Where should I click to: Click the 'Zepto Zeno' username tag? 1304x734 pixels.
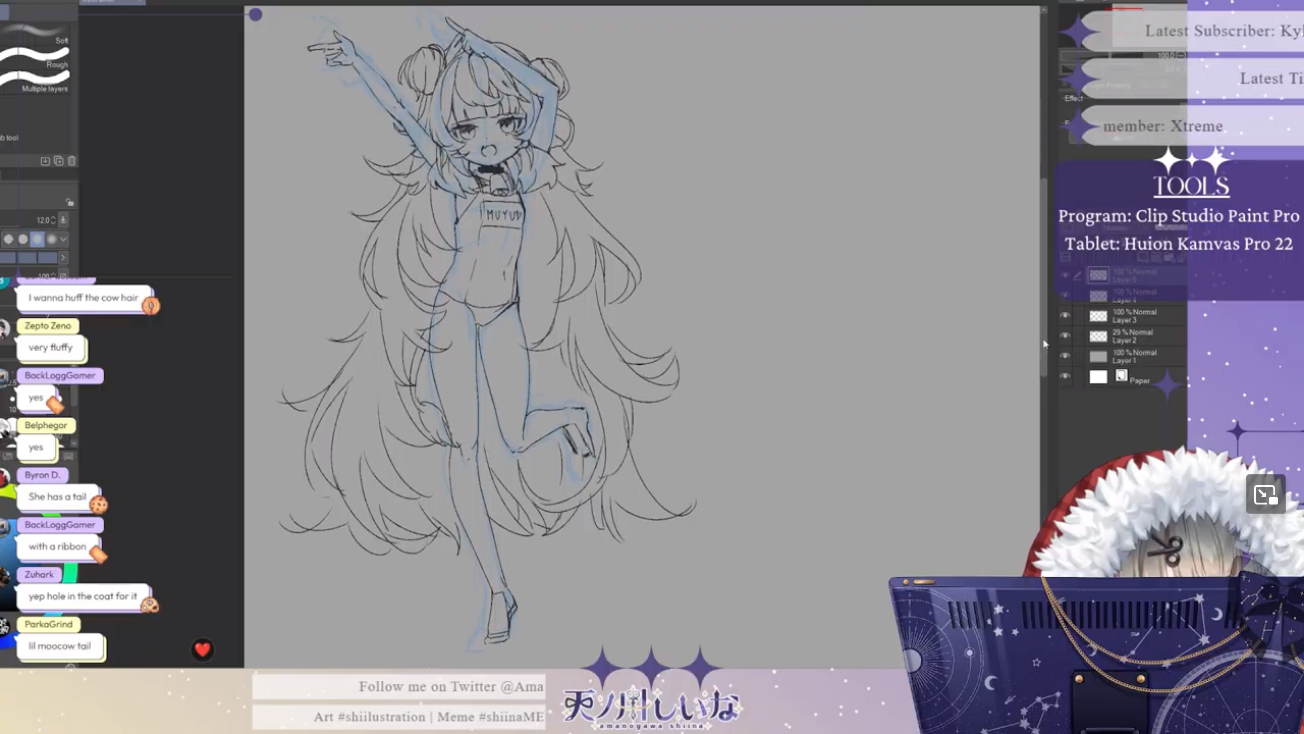coord(48,326)
